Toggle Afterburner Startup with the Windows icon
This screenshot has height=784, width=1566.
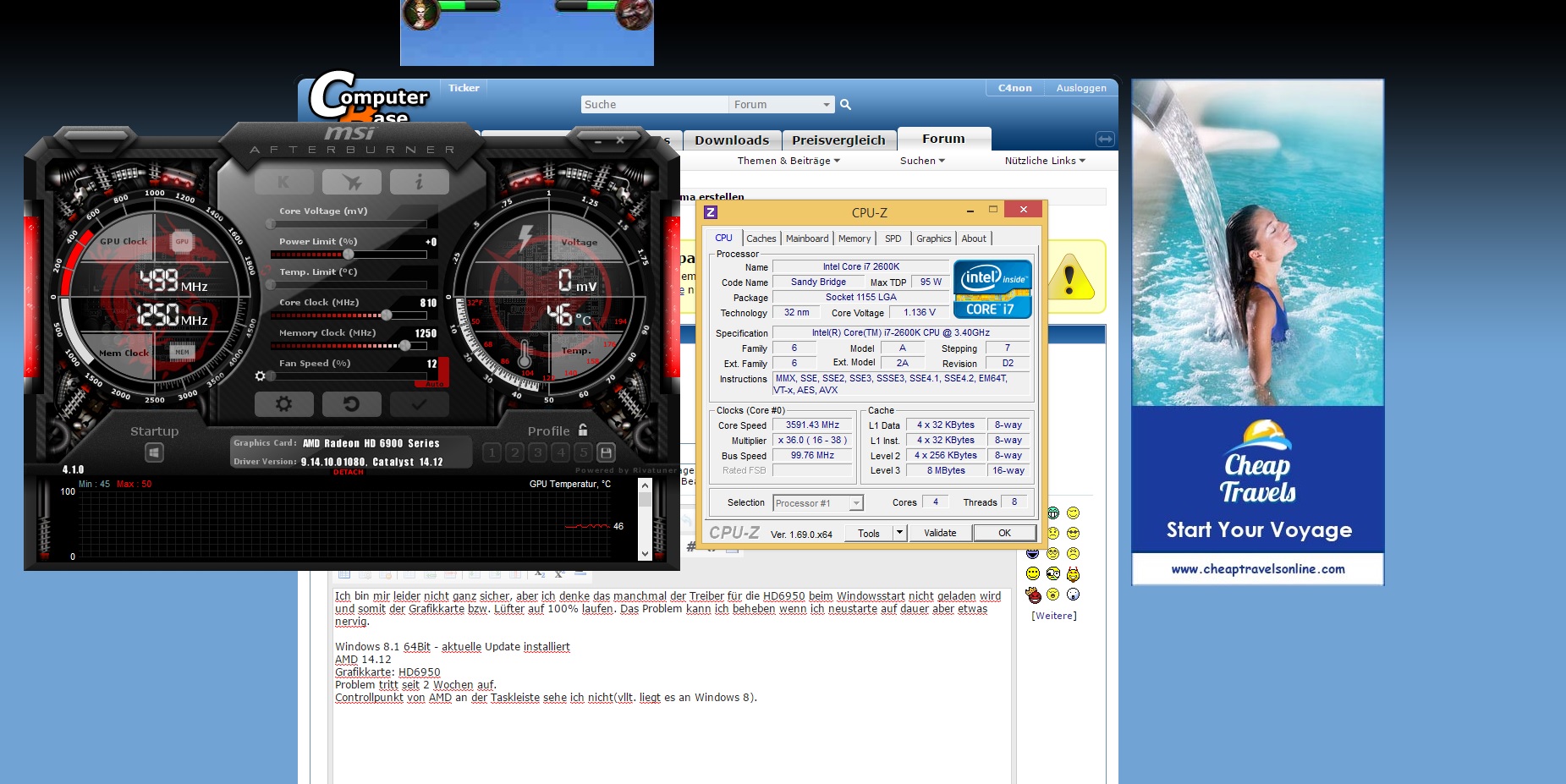[154, 453]
